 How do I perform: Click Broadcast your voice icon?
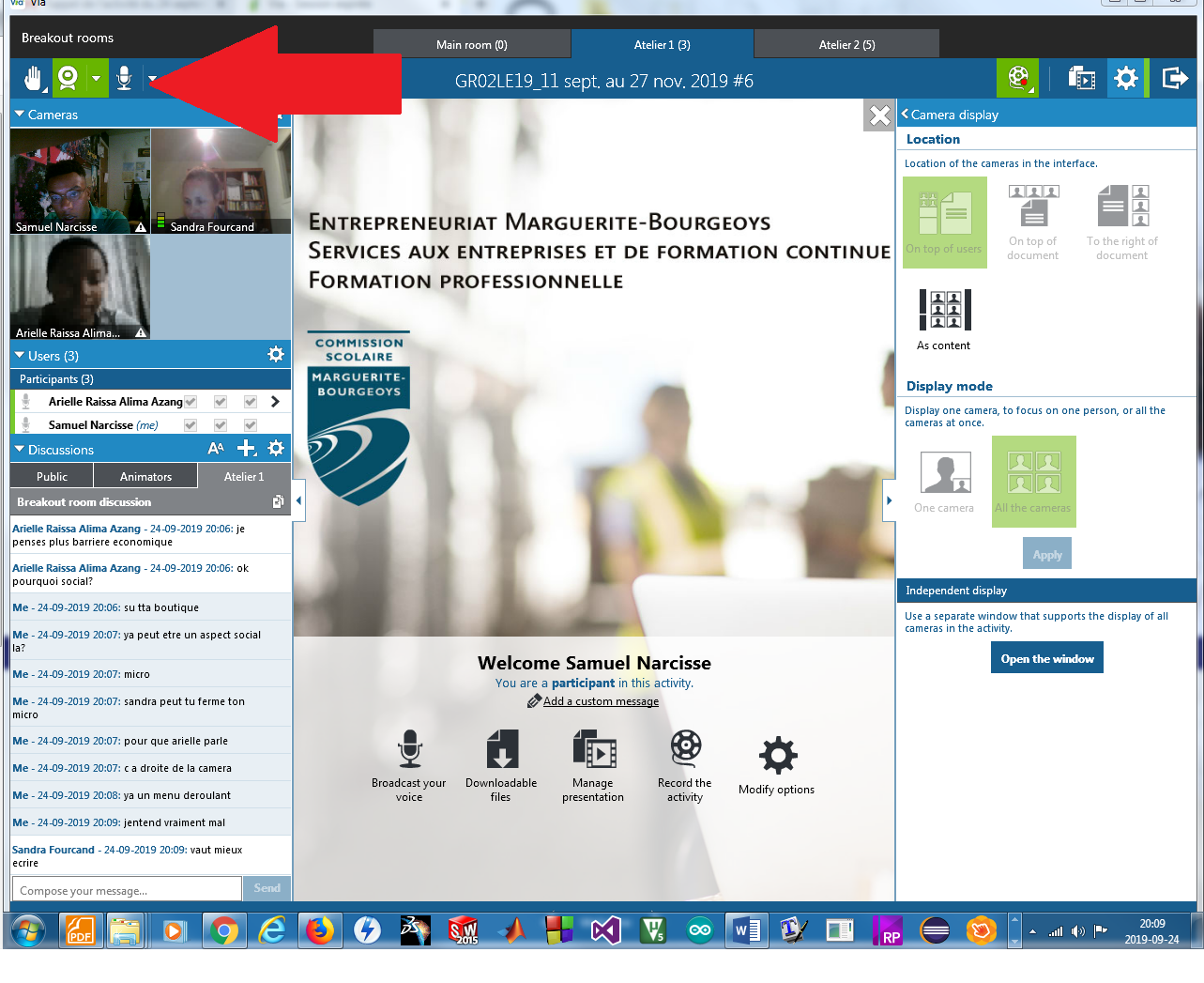click(x=409, y=749)
